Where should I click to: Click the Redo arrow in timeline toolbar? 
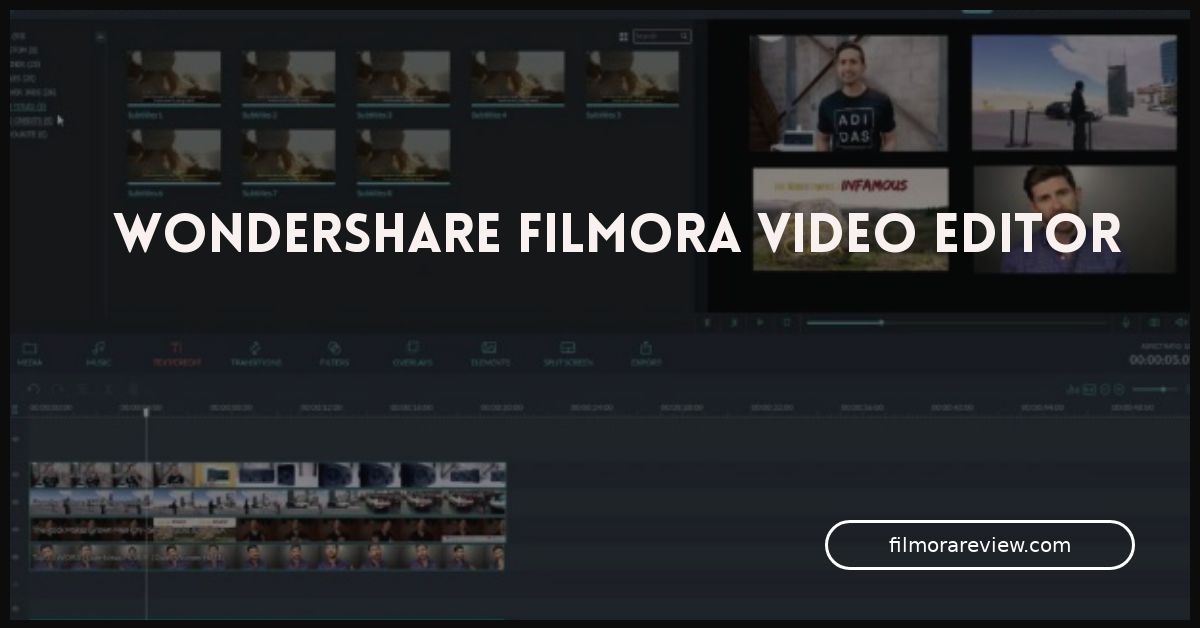point(58,389)
